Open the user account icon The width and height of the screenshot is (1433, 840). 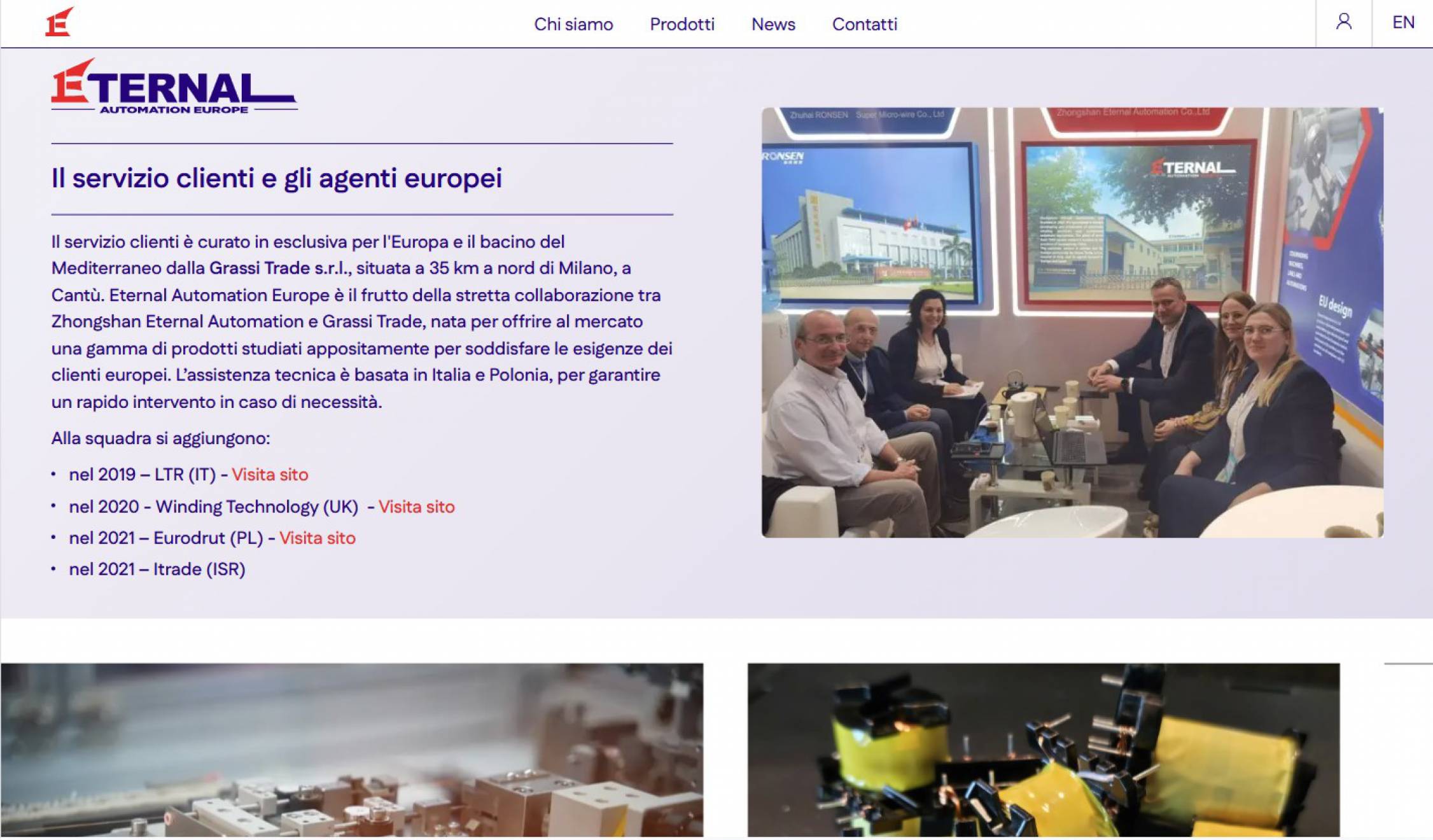pyautogui.click(x=1343, y=22)
